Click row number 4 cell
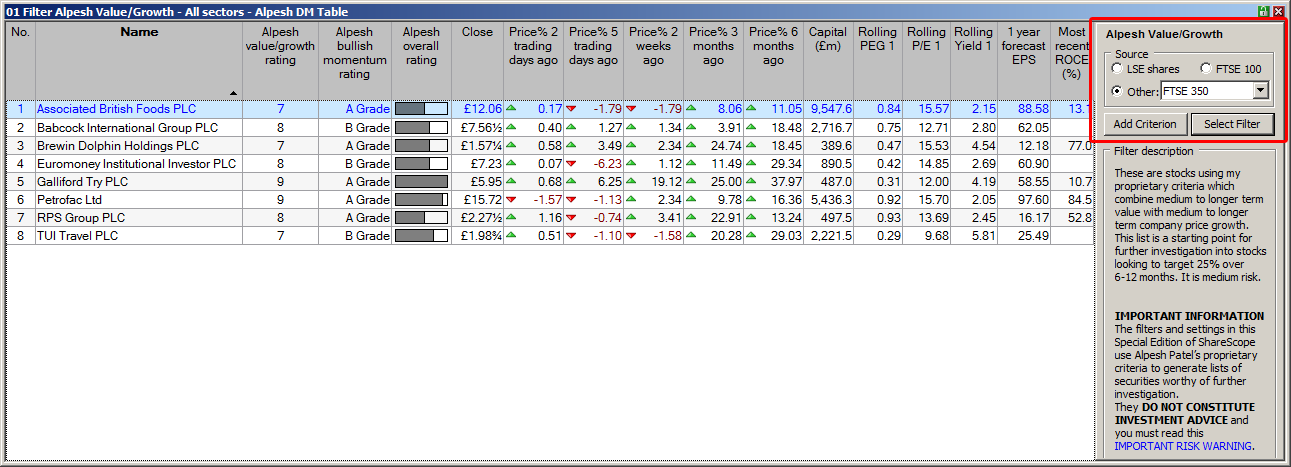The image size is (1291, 467). 20,163
